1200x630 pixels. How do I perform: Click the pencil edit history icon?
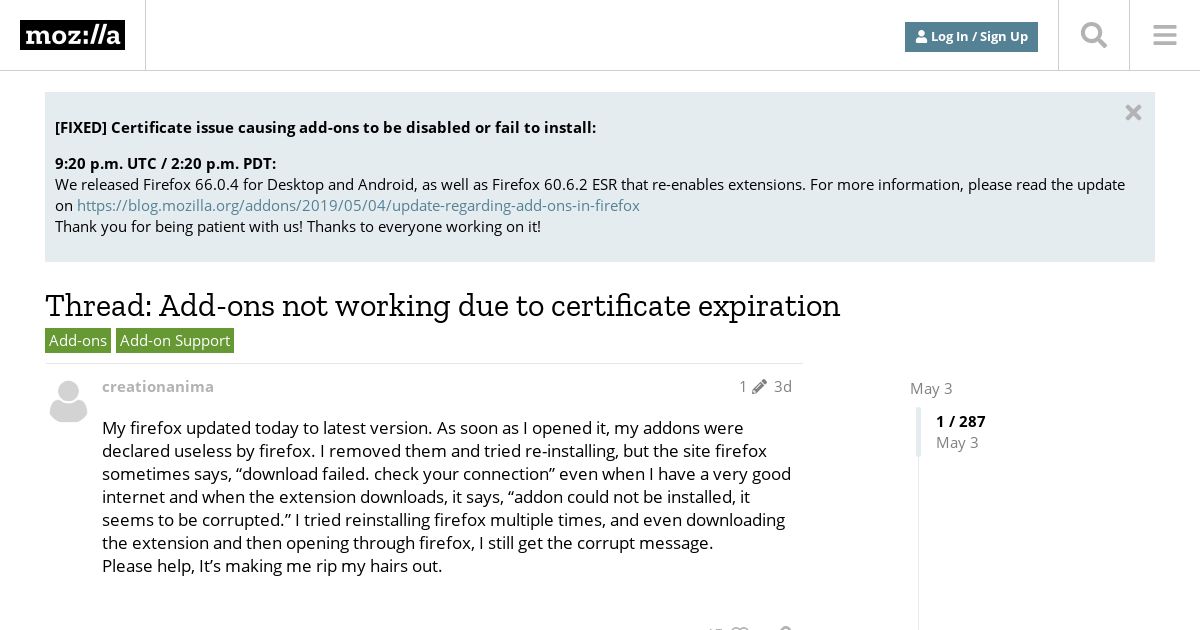point(759,387)
